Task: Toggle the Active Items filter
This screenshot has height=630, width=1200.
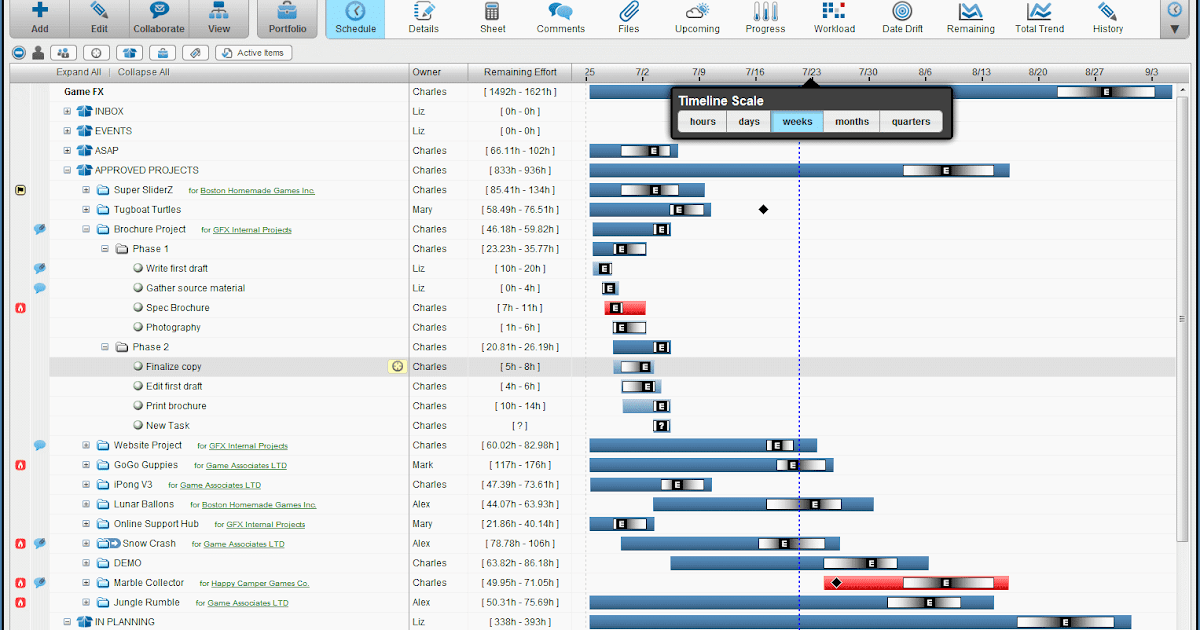Action: [252, 53]
